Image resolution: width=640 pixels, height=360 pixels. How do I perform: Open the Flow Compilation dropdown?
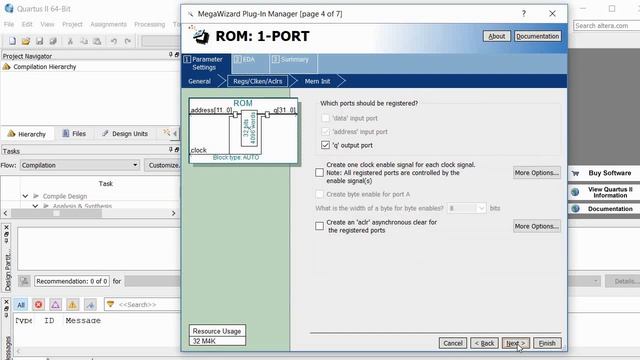point(135,165)
